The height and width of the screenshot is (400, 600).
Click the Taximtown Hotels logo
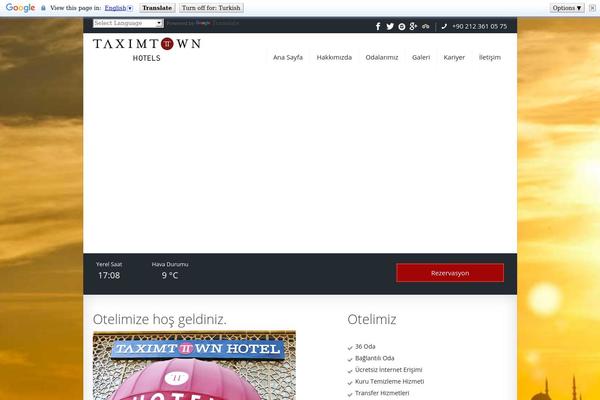coord(147,49)
